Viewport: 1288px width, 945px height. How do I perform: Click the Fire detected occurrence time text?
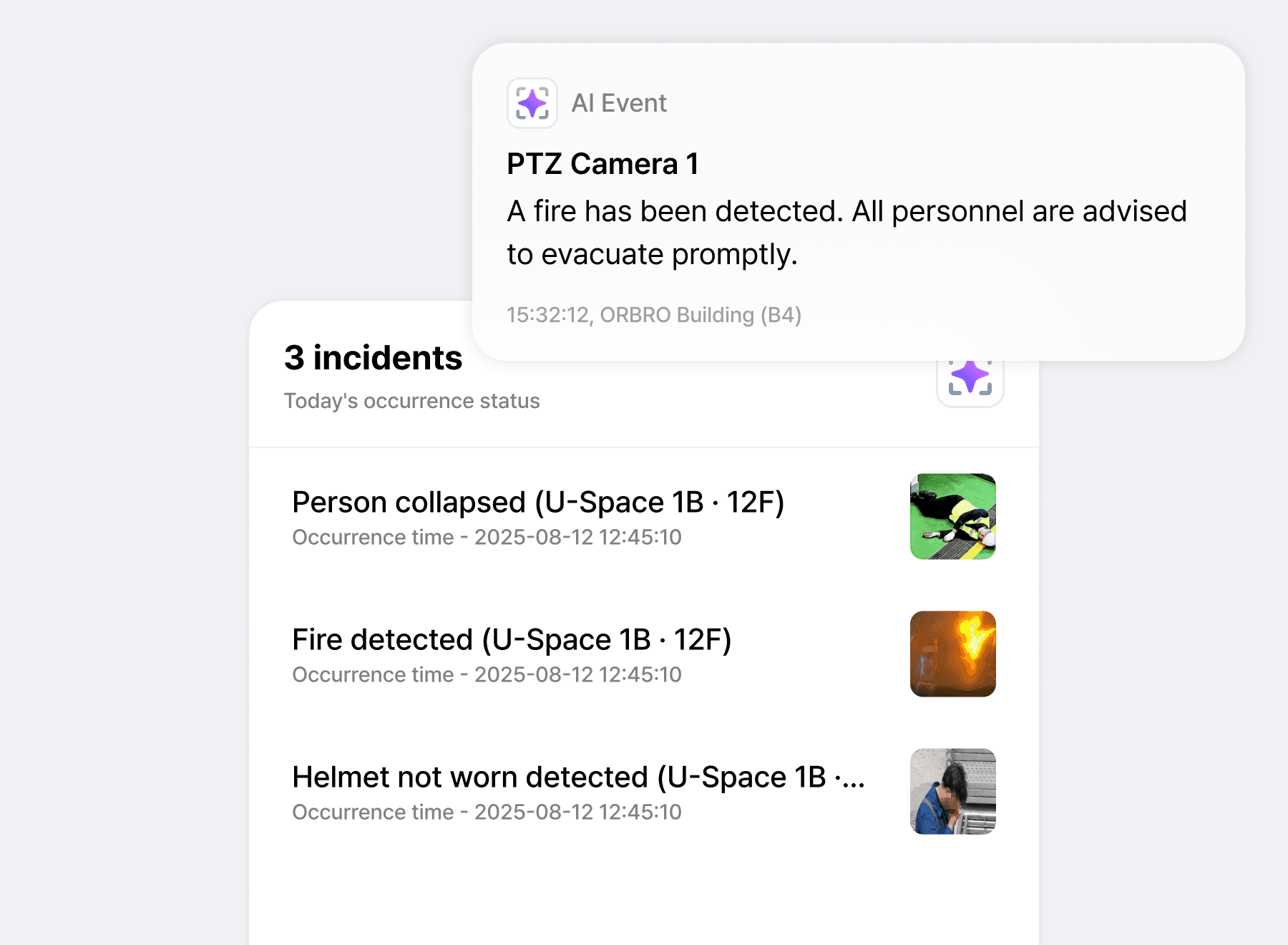click(x=487, y=674)
